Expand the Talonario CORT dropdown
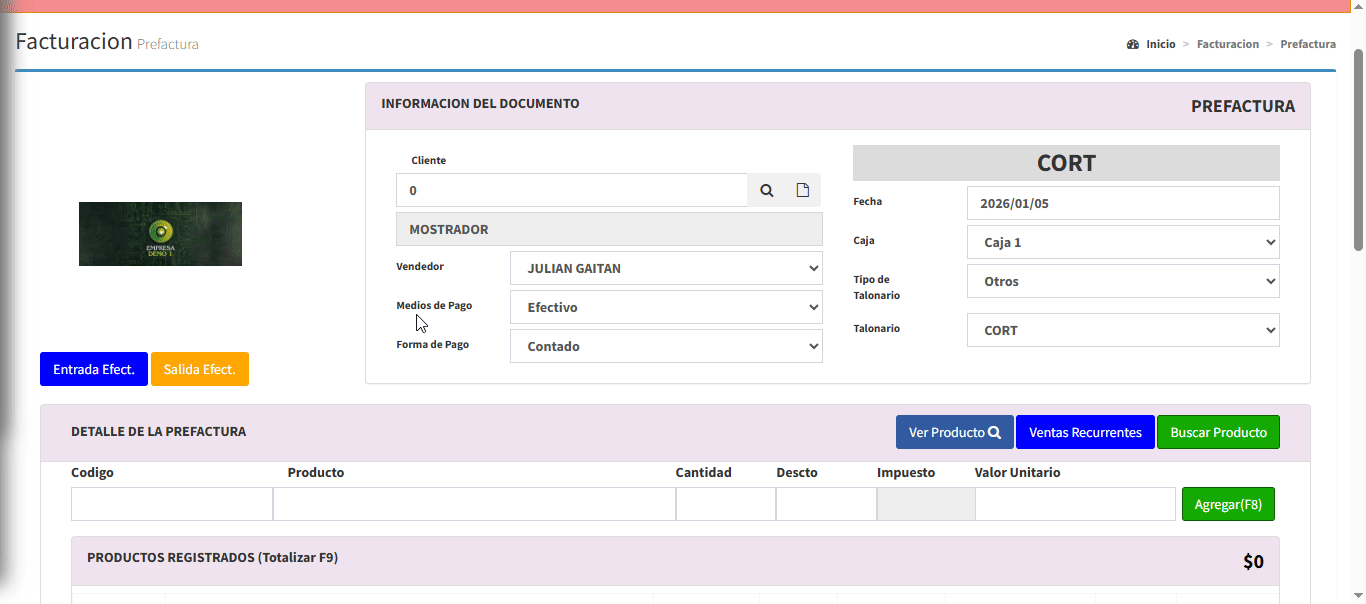The width and height of the screenshot is (1366, 604). pos(1122,330)
